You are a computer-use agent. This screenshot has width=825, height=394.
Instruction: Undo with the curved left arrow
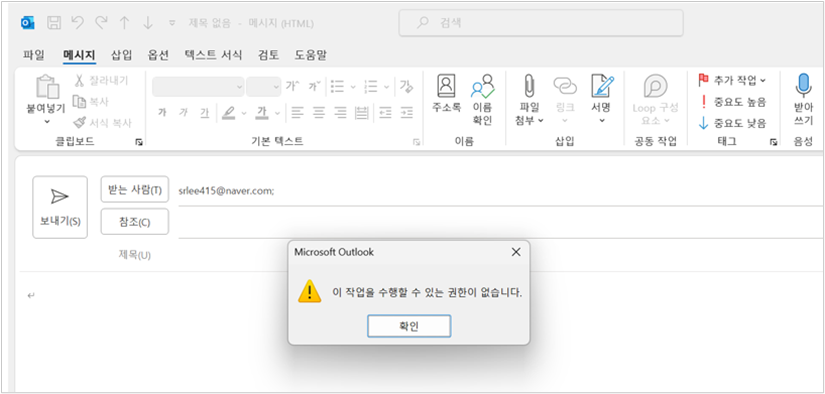point(77,23)
